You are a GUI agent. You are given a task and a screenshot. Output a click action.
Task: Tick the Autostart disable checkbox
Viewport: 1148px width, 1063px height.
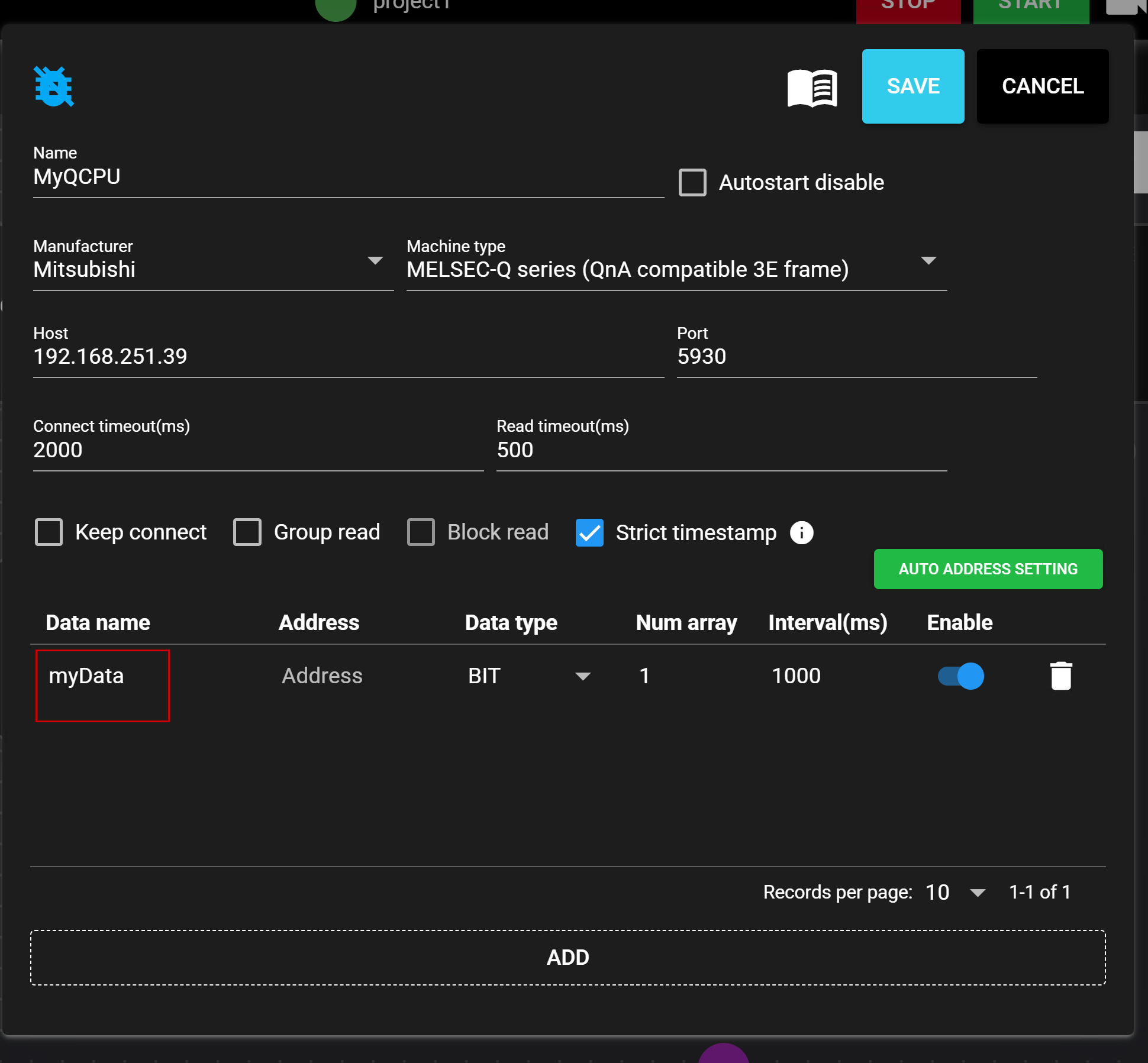692,182
